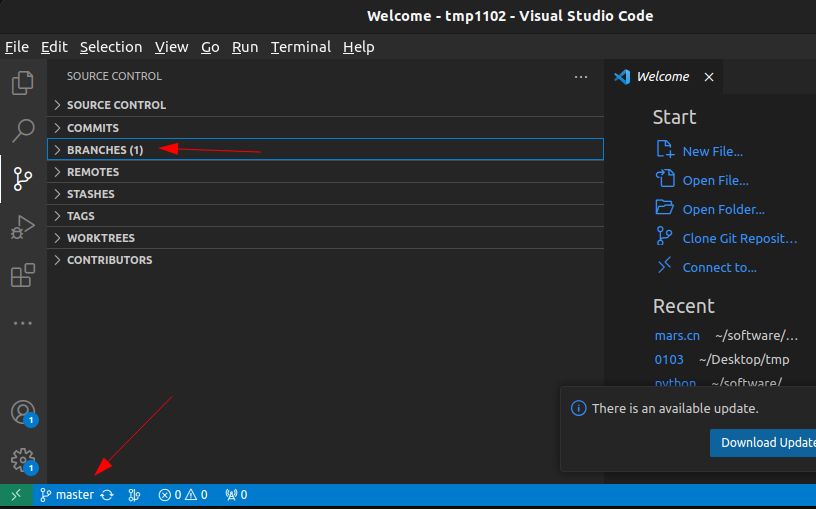Expand the Branches (1) section
Image resolution: width=816 pixels, height=509 pixels.
(105, 150)
